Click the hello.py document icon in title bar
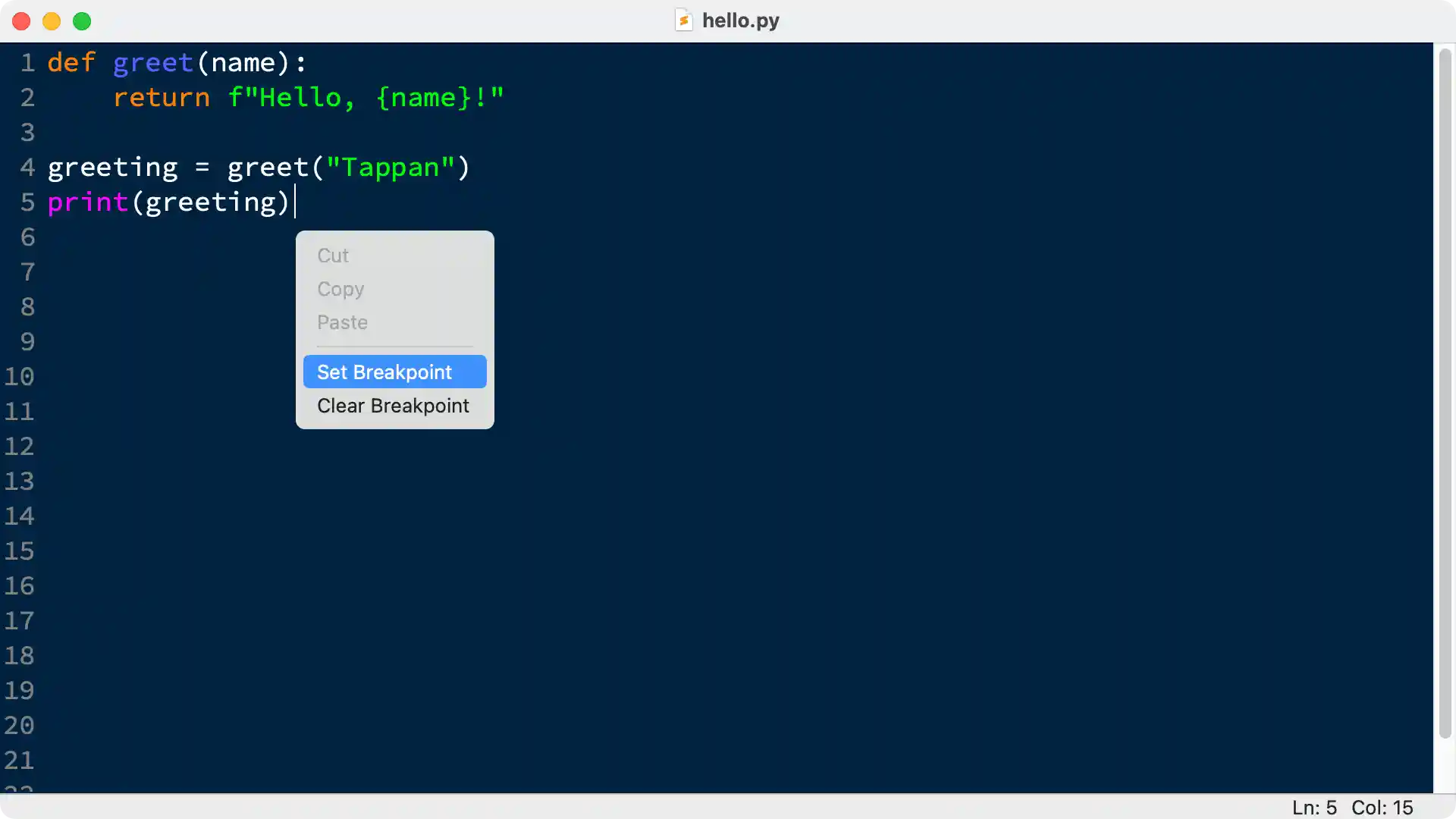 click(x=685, y=20)
